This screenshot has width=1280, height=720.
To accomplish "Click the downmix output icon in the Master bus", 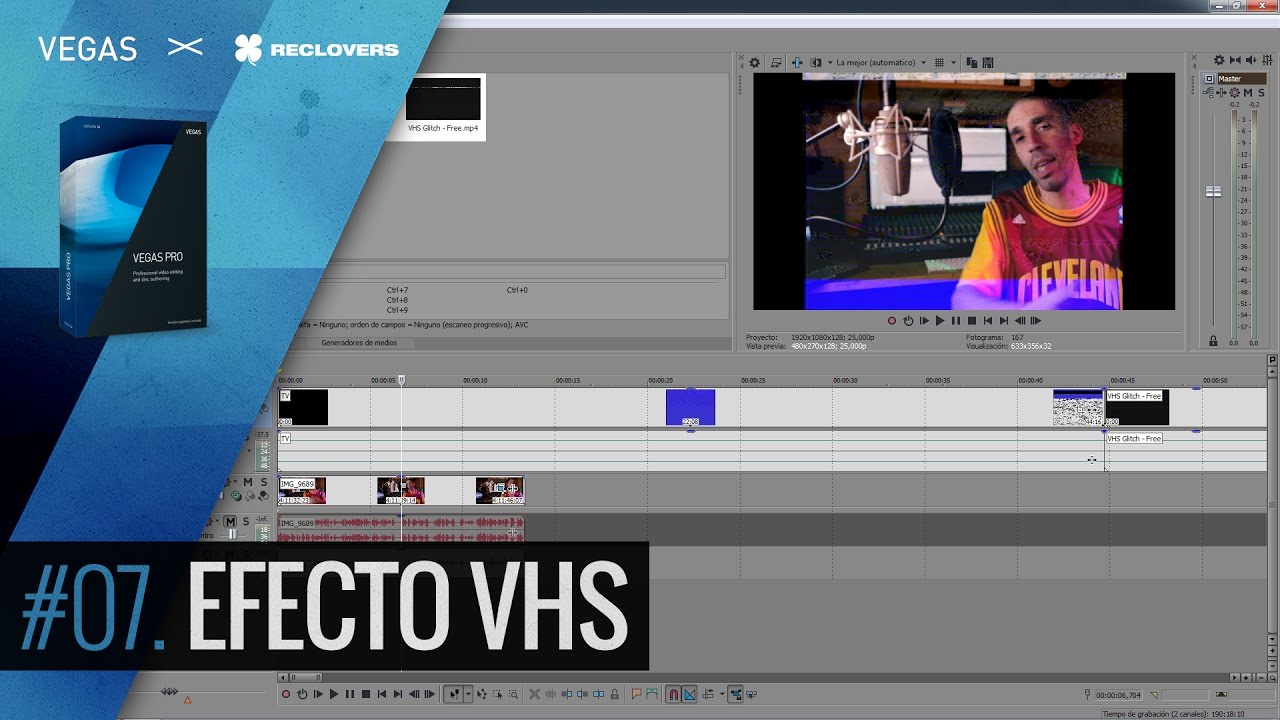I will point(1235,60).
